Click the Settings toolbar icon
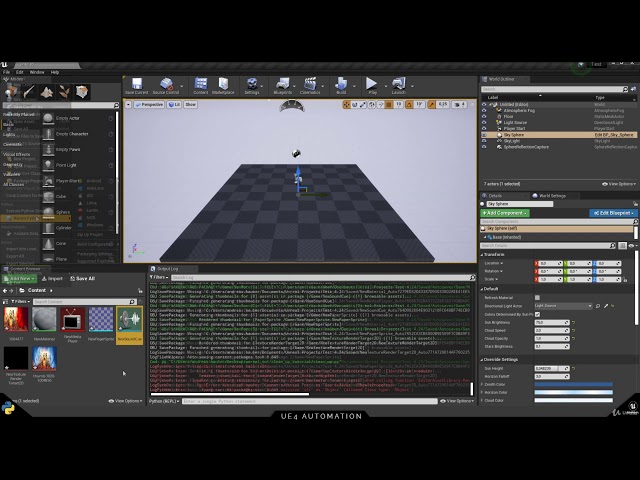 point(252,84)
